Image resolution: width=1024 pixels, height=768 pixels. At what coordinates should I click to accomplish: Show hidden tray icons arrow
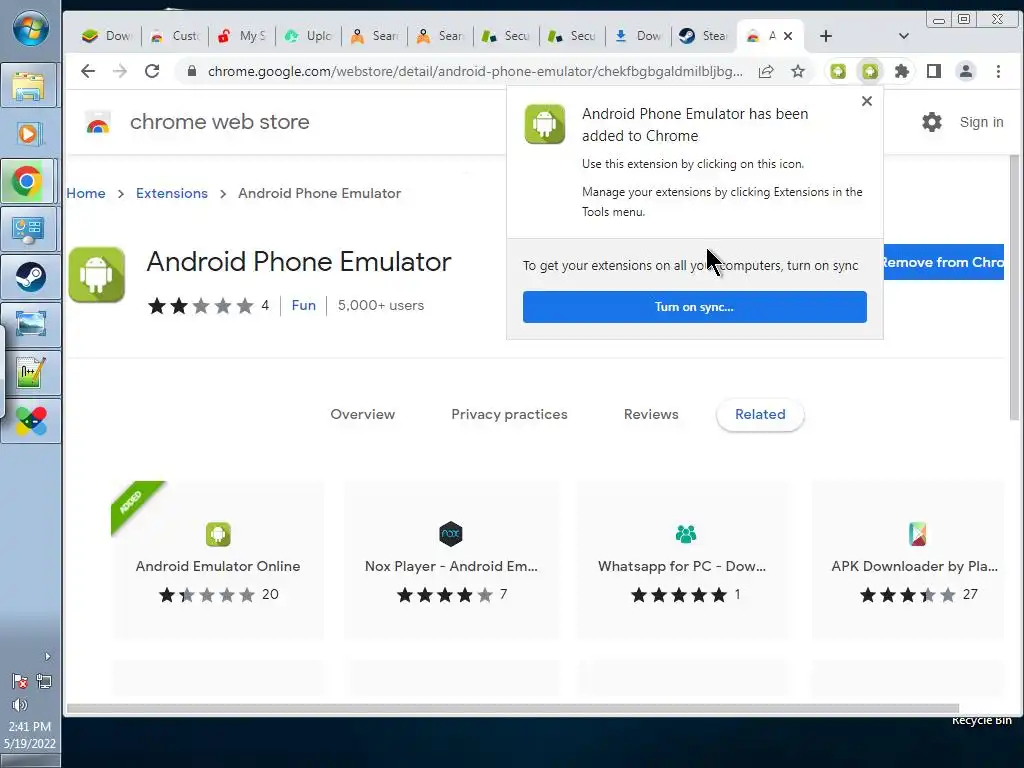pos(47,656)
